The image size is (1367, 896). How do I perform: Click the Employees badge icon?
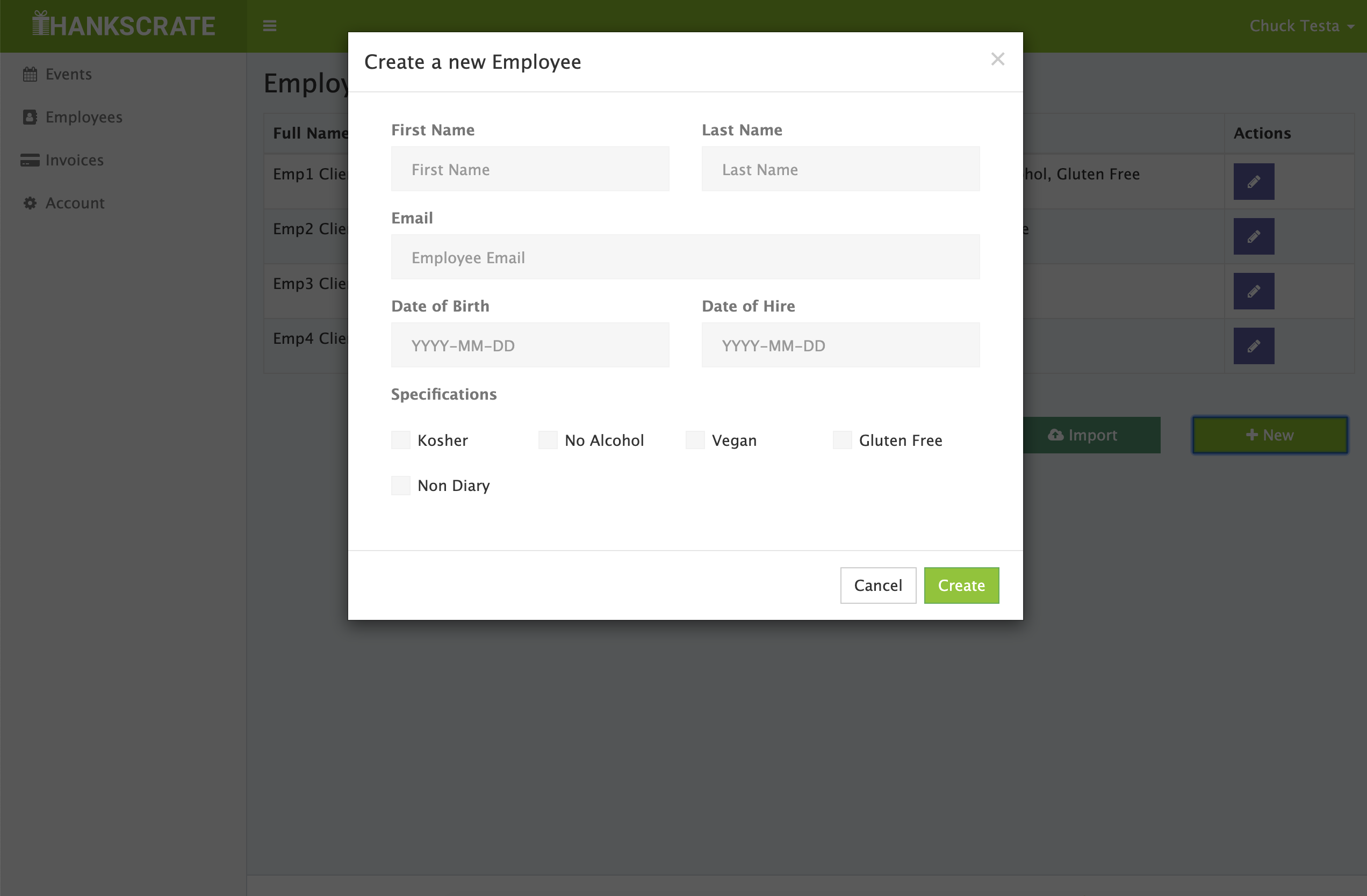pyautogui.click(x=30, y=117)
